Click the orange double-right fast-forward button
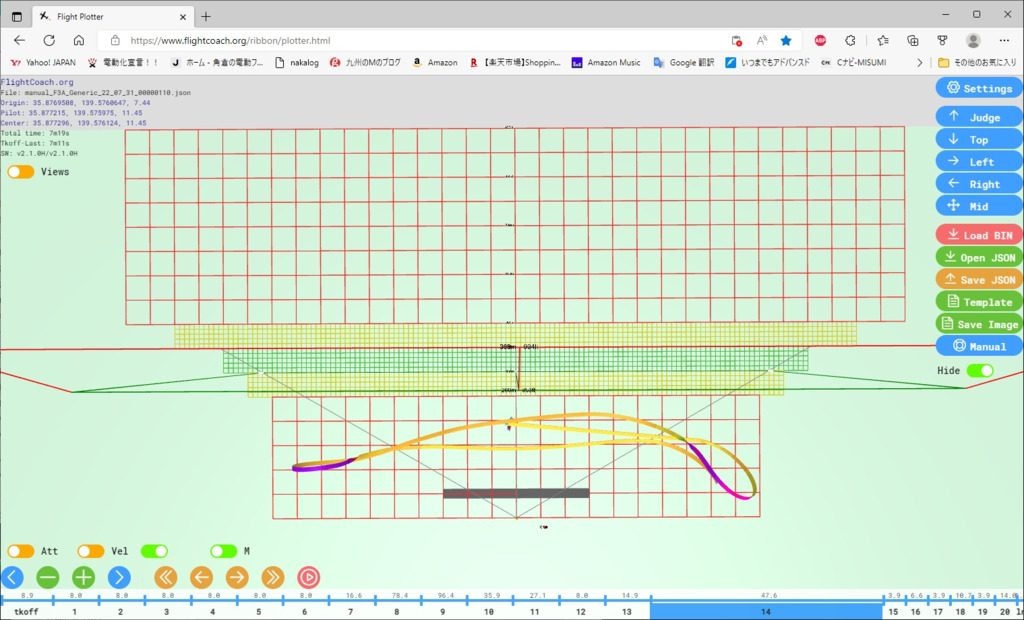Viewport: 1024px width, 620px height. click(x=273, y=578)
